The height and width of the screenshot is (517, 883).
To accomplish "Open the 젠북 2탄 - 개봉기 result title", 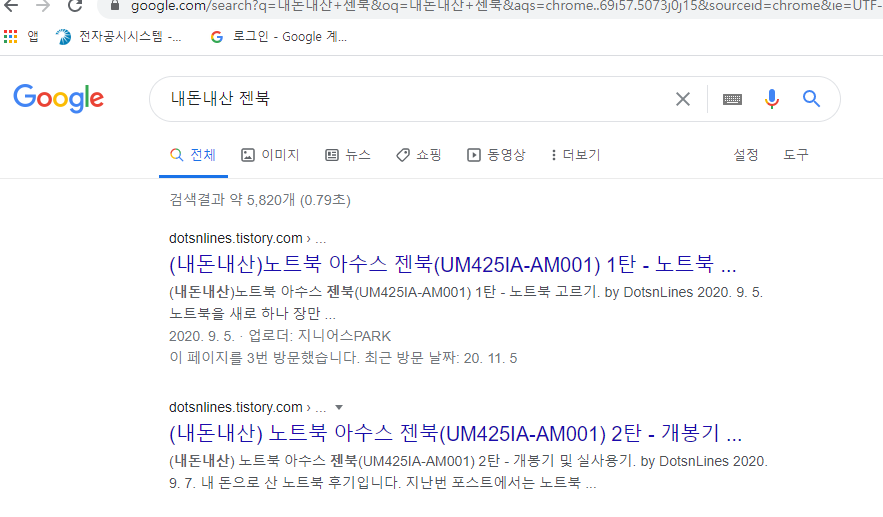I will coord(456,433).
